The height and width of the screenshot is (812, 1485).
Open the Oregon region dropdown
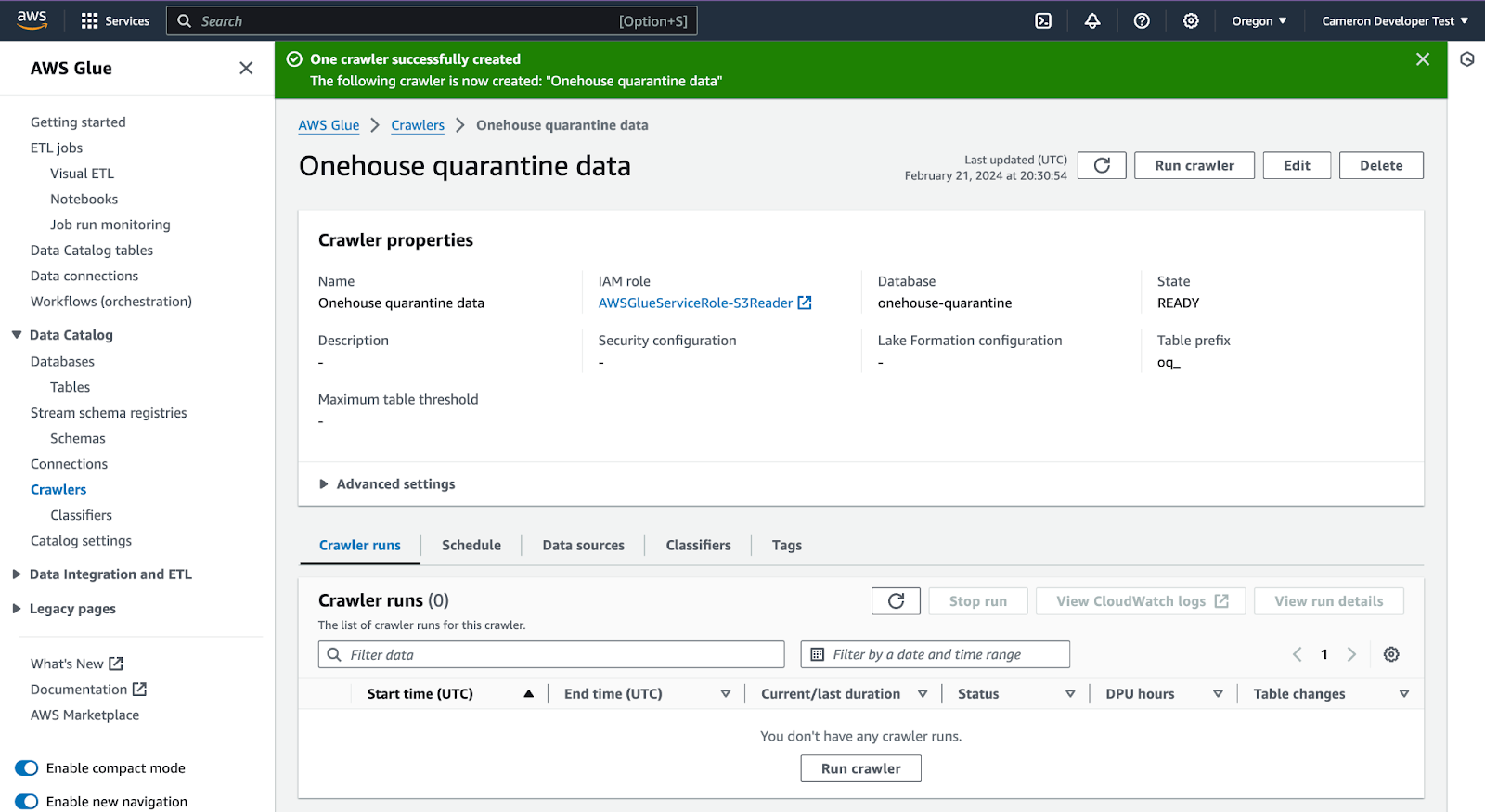point(1259,20)
